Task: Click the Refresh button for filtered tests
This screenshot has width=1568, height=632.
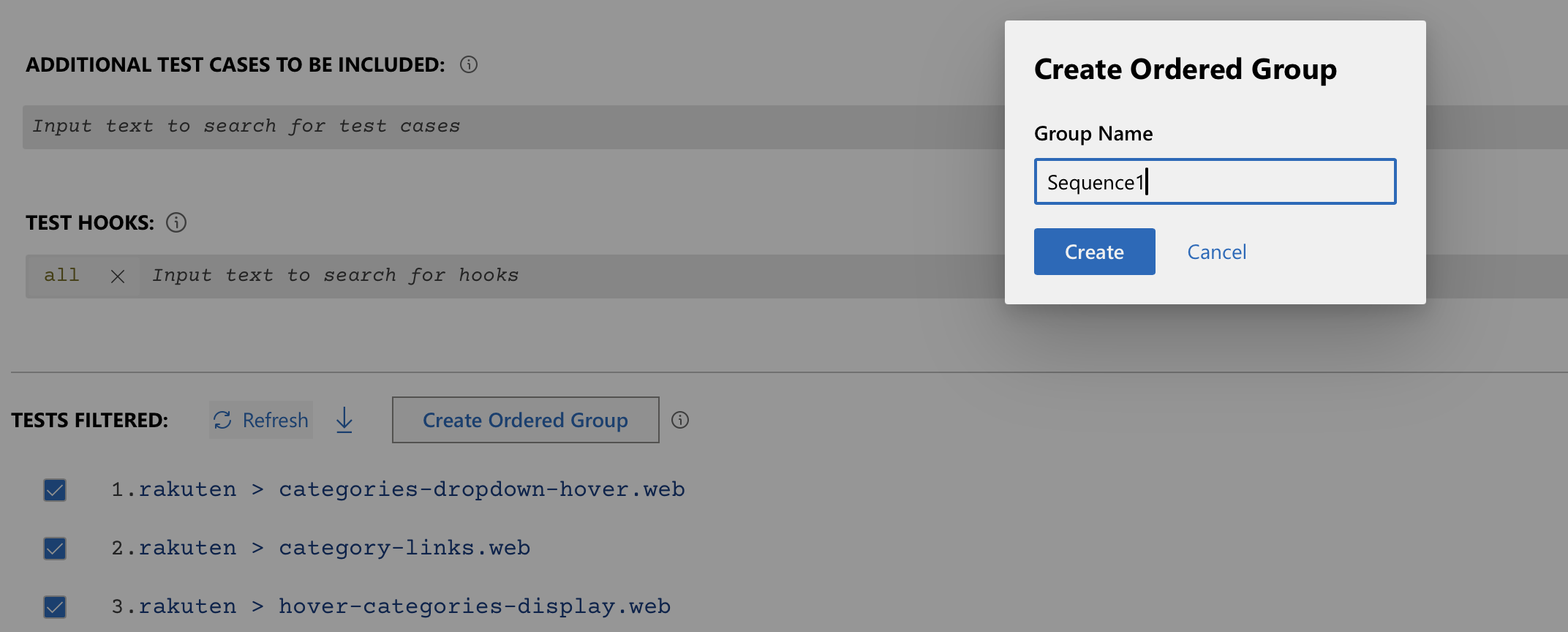Action: tap(261, 420)
